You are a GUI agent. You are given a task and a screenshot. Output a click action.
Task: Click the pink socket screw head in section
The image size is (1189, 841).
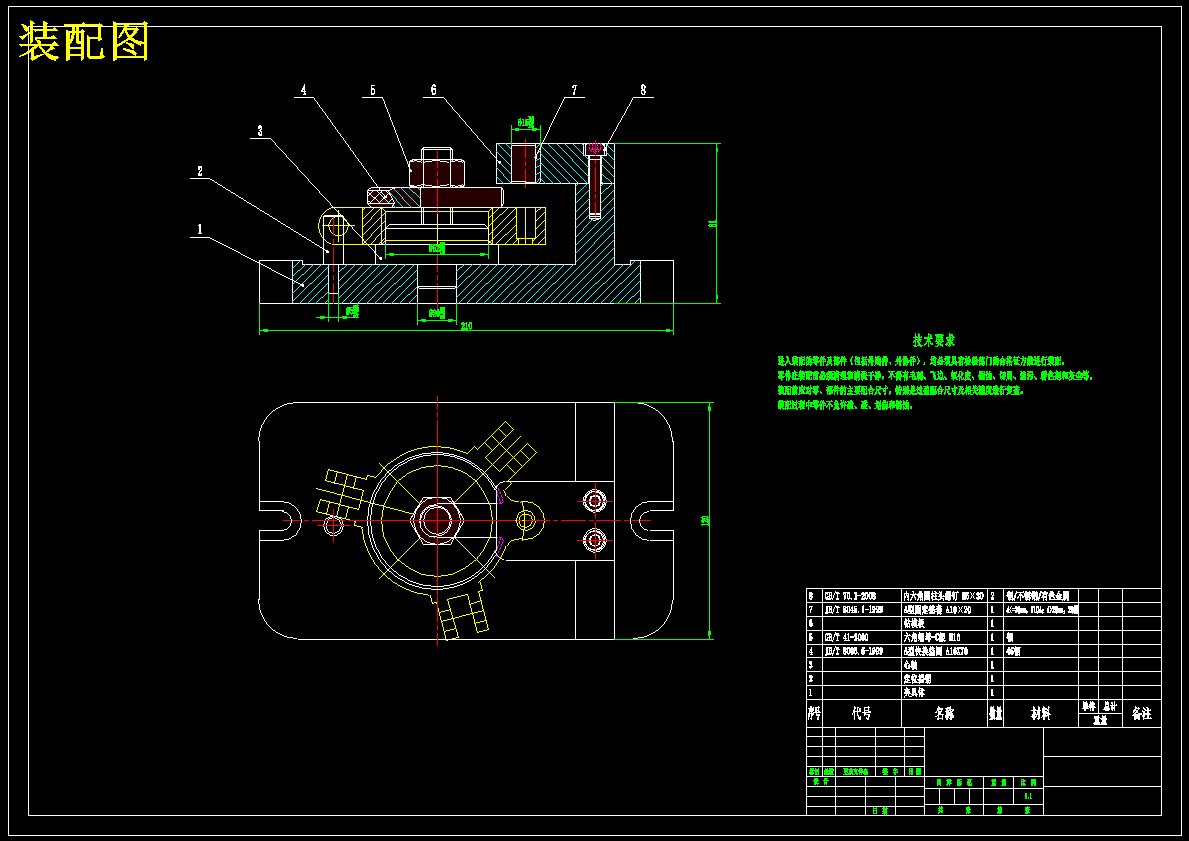point(595,147)
